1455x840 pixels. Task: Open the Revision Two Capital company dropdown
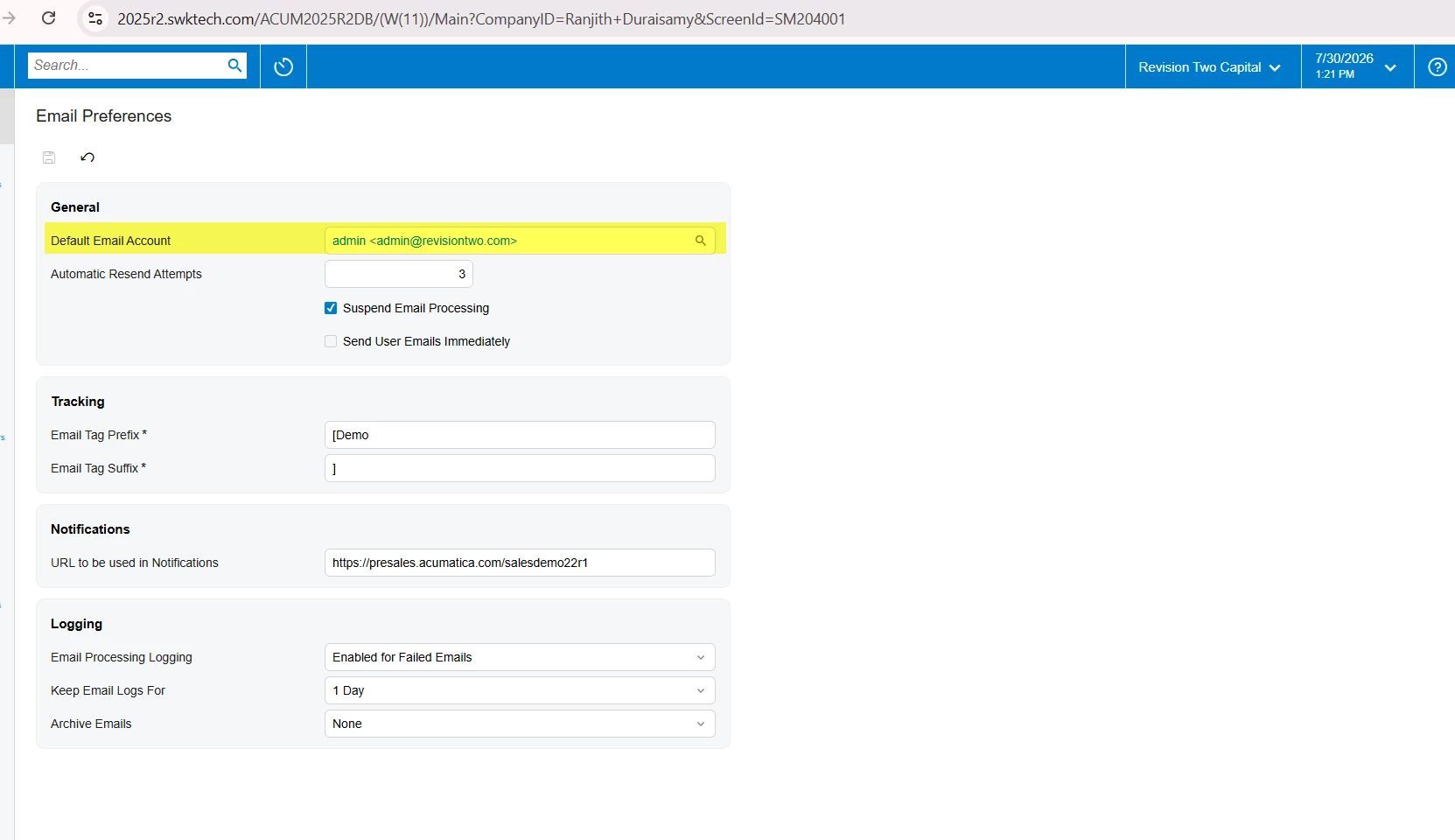pos(1211,67)
